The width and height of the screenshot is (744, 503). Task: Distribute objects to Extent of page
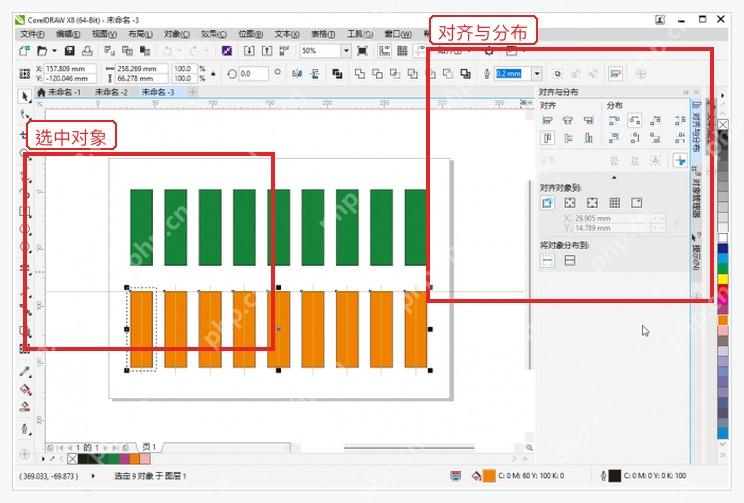[x=569, y=260]
